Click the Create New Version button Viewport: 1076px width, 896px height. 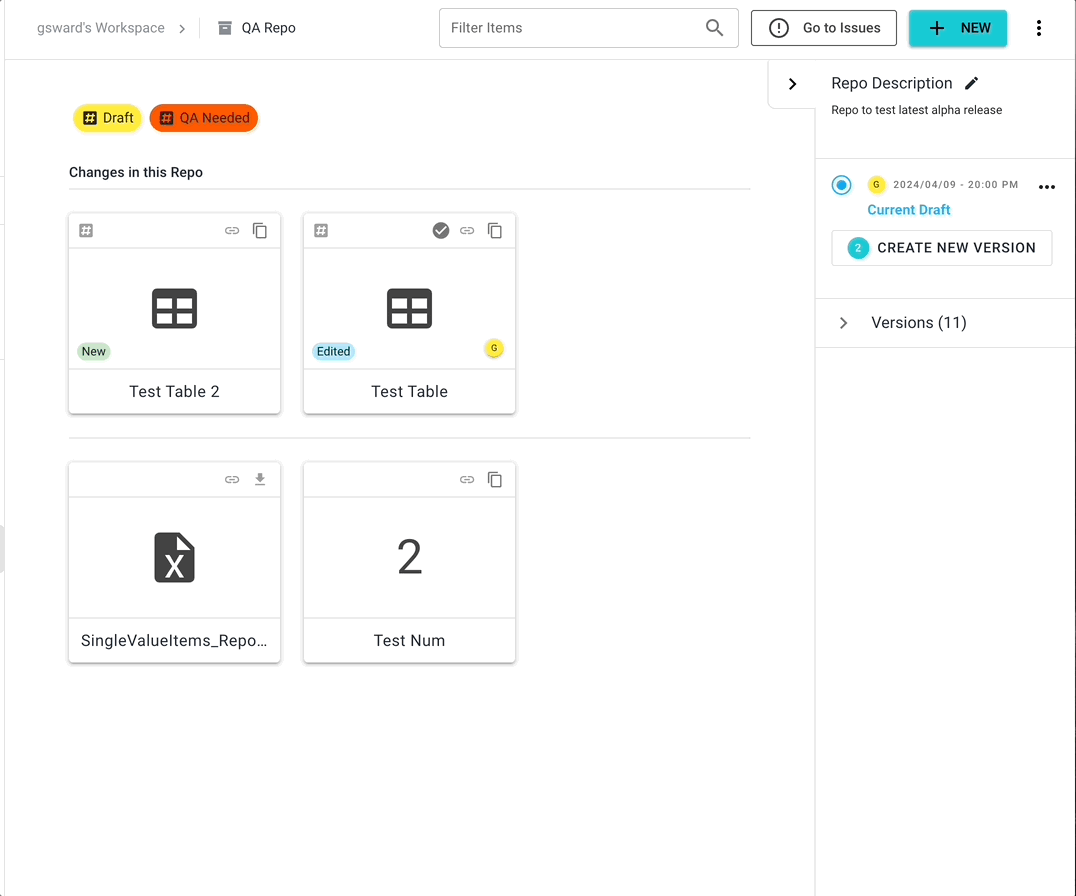pyautogui.click(x=941, y=248)
